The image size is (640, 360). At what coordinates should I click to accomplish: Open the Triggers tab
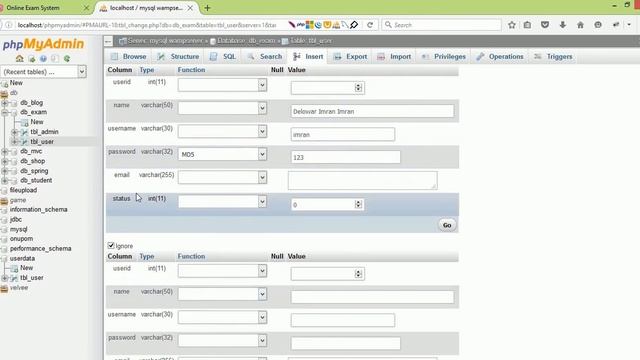(553, 57)
